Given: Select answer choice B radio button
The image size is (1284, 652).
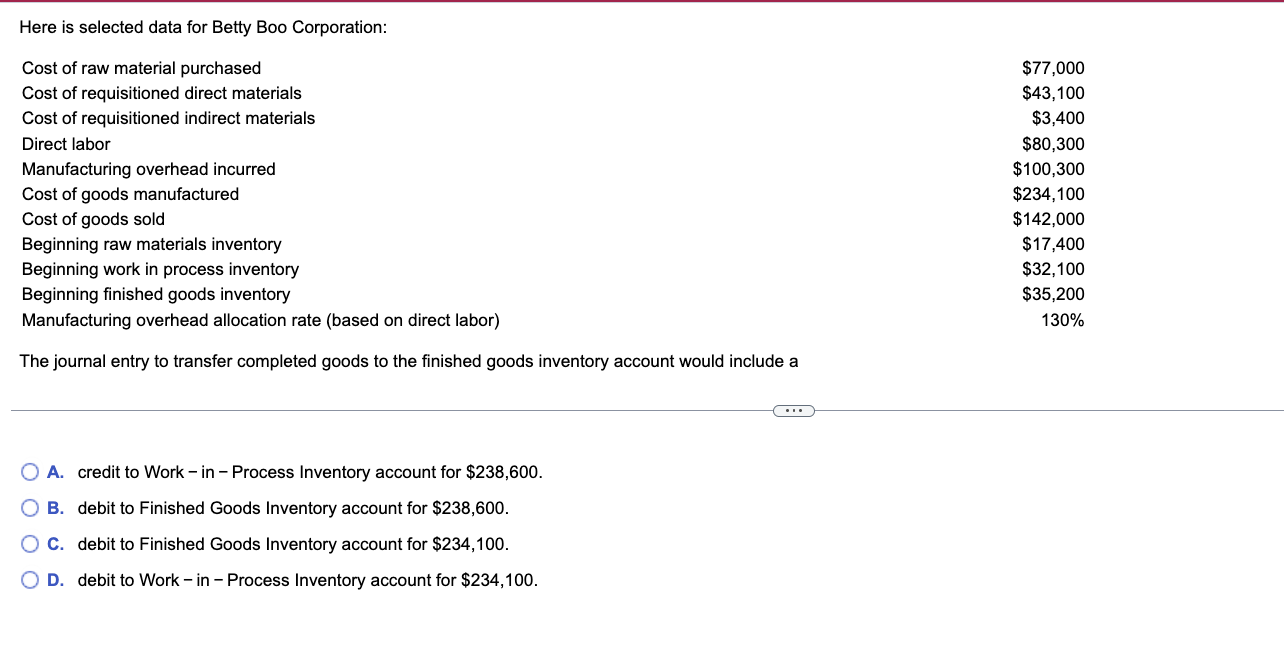Looking at the screenshot, I should 30,507.
